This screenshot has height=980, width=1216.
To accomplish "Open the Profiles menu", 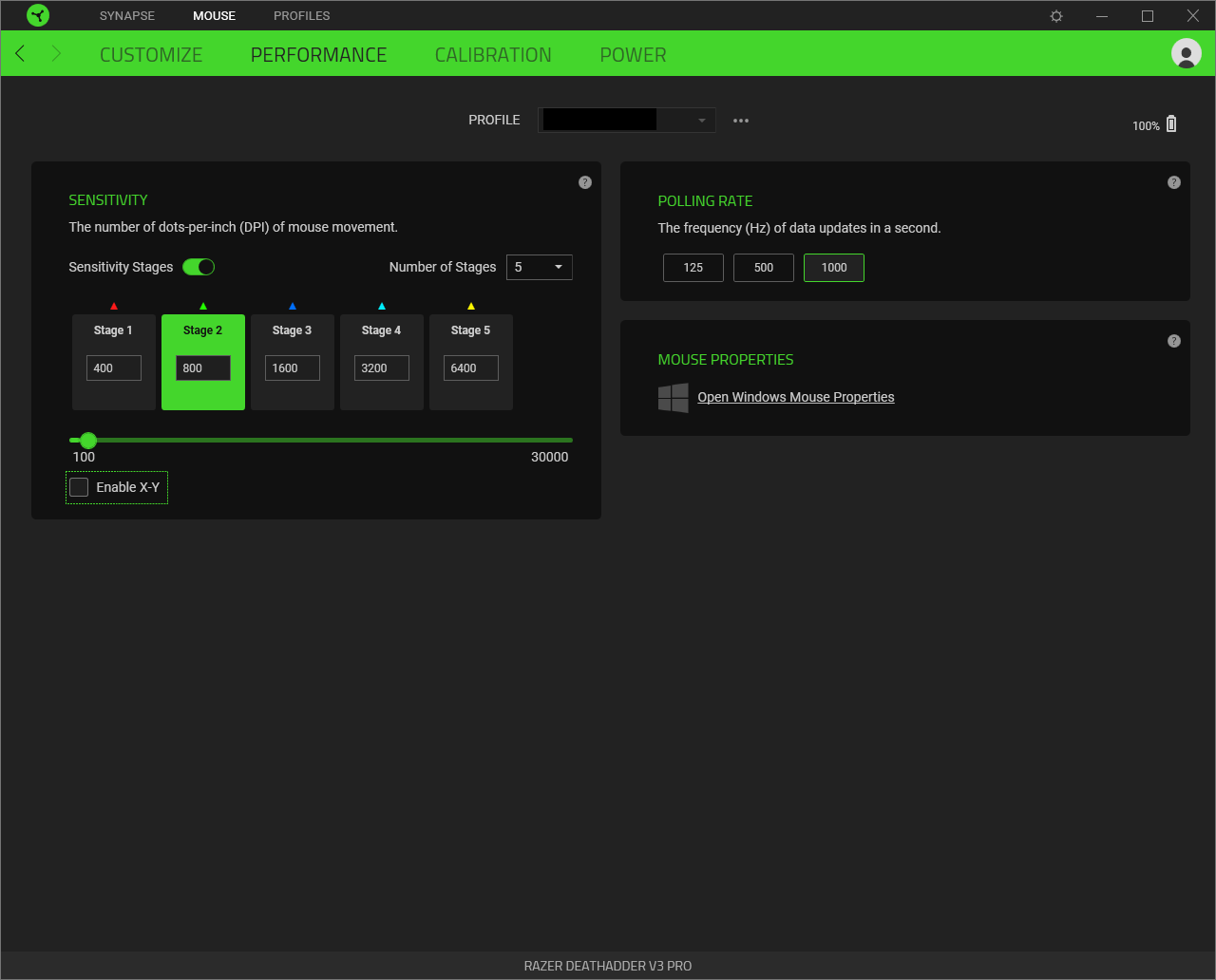I will tap(301, 15).
